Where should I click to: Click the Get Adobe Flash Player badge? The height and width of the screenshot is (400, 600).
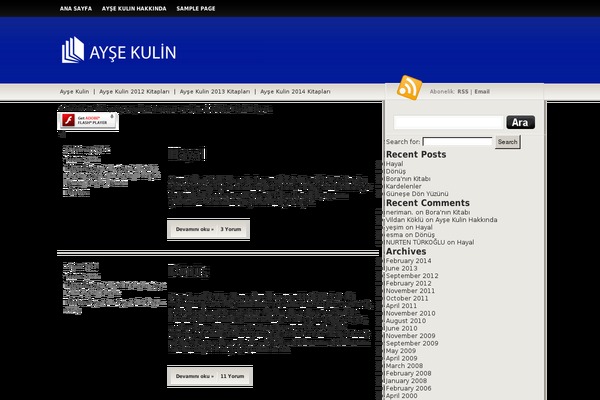88,121
